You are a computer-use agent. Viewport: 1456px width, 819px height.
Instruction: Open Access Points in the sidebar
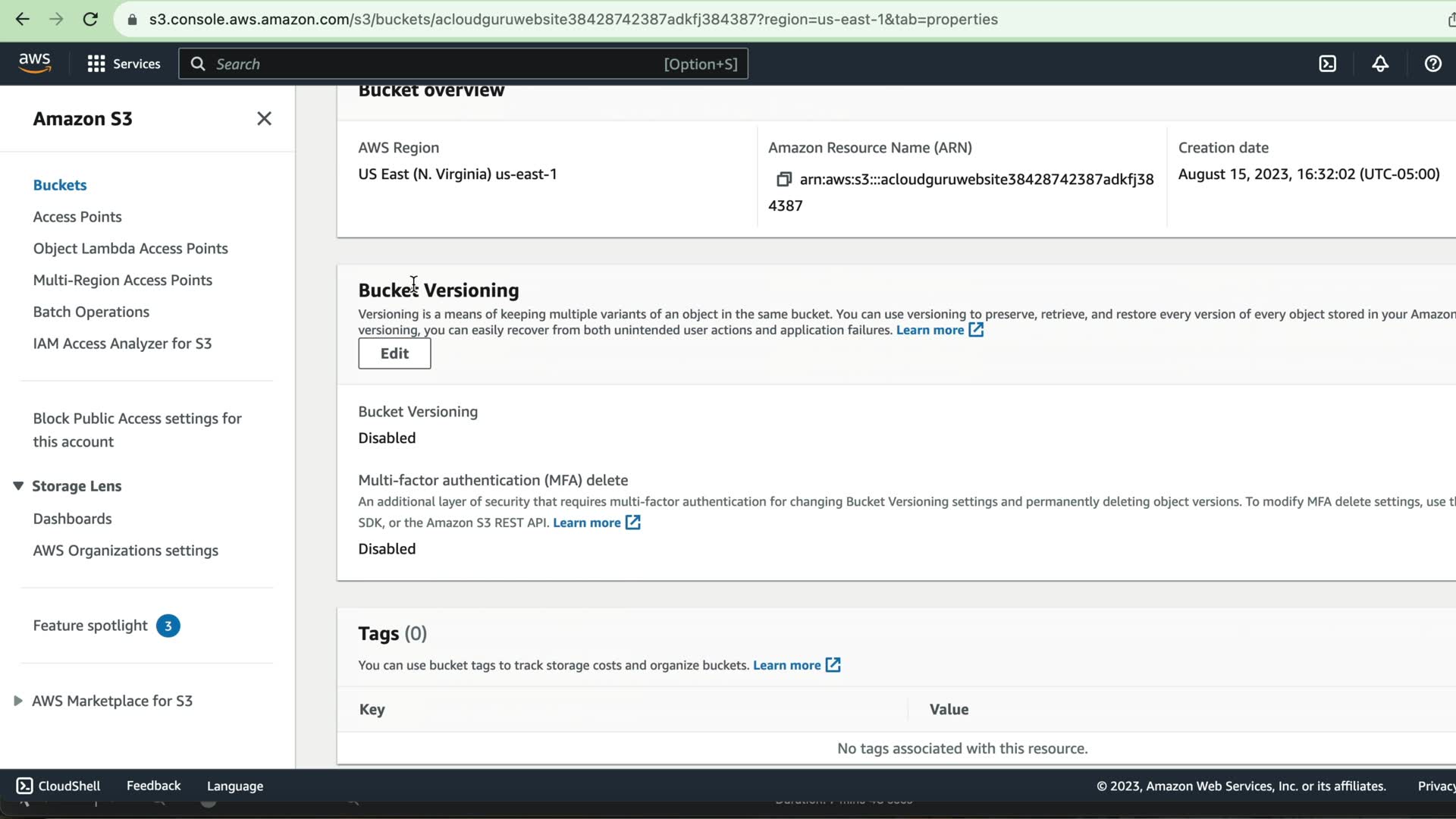point(77,217)
